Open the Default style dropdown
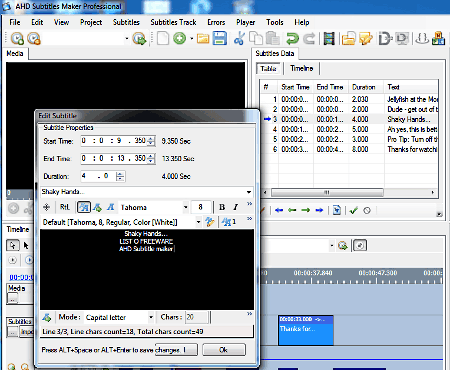 pyautogui.click(x=198, y=222)
